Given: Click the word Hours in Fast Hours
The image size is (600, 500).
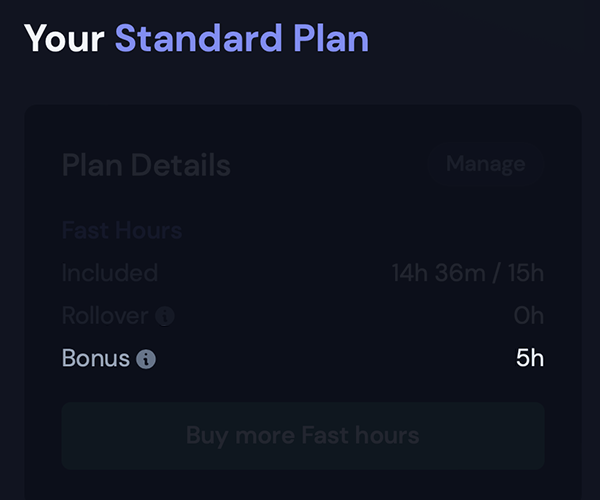Looking at the screenshot, I should [x=148, y=230].
